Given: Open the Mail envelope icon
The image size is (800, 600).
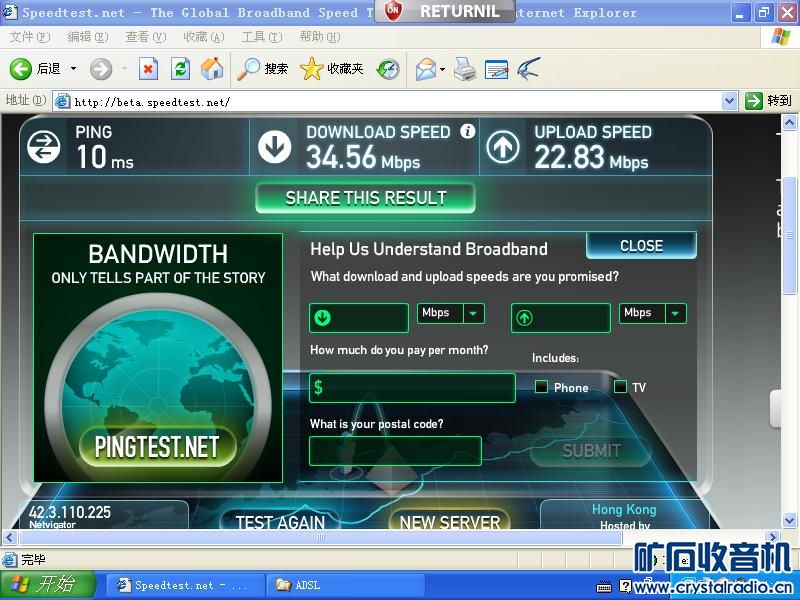Looking at the screenshot, I should coord(426,69).
